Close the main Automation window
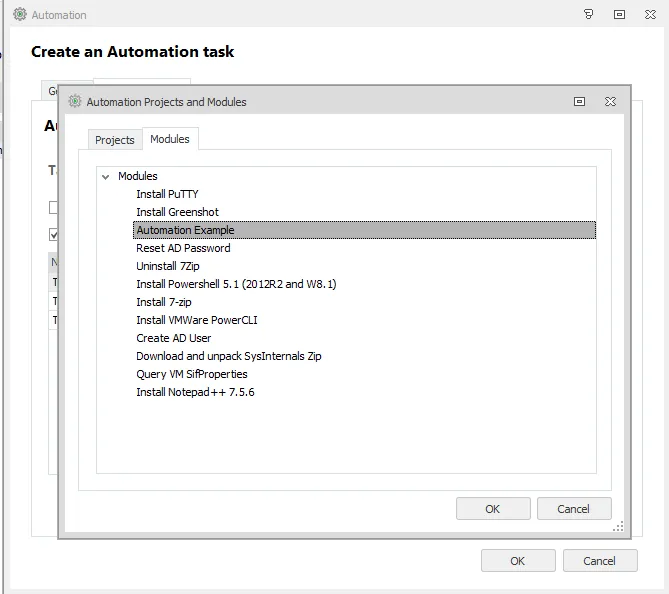This screenshot has height=594, width=669. click(x=650, y=15)
